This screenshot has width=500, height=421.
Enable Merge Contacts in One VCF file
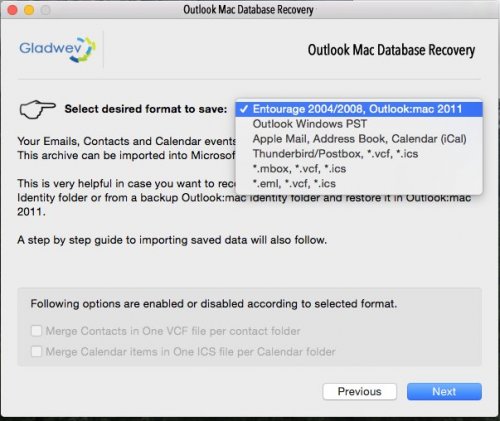36,331
